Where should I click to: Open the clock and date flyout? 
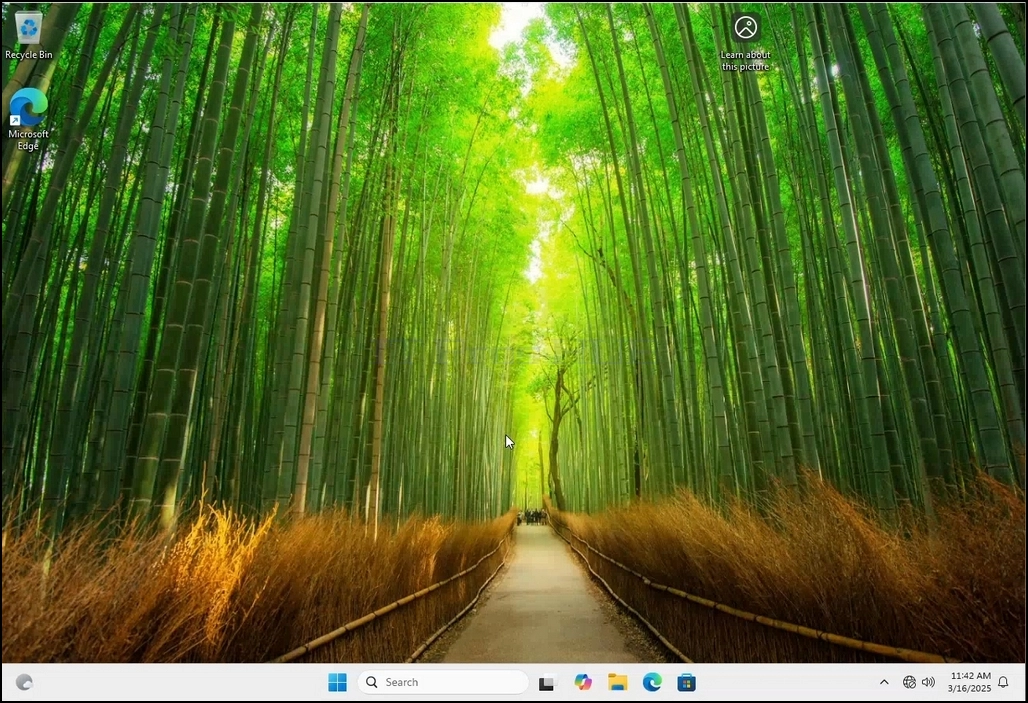pos(970,682)
